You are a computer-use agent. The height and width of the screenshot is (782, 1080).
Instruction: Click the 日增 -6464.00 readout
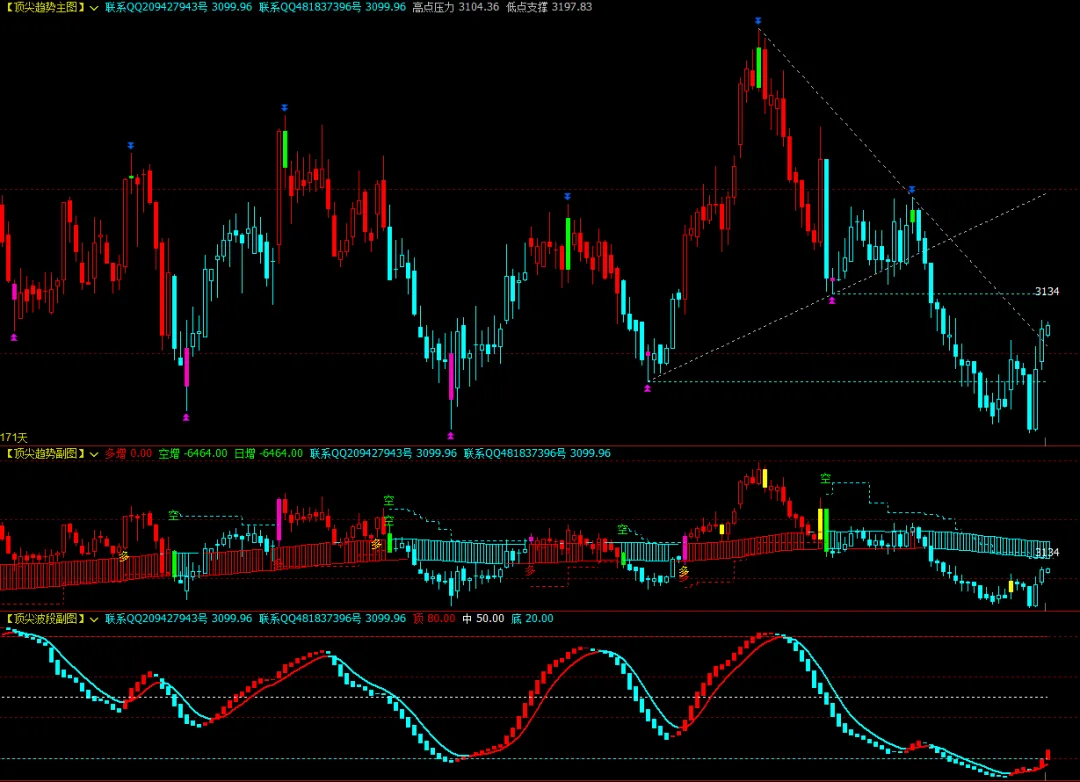(269, 453)
